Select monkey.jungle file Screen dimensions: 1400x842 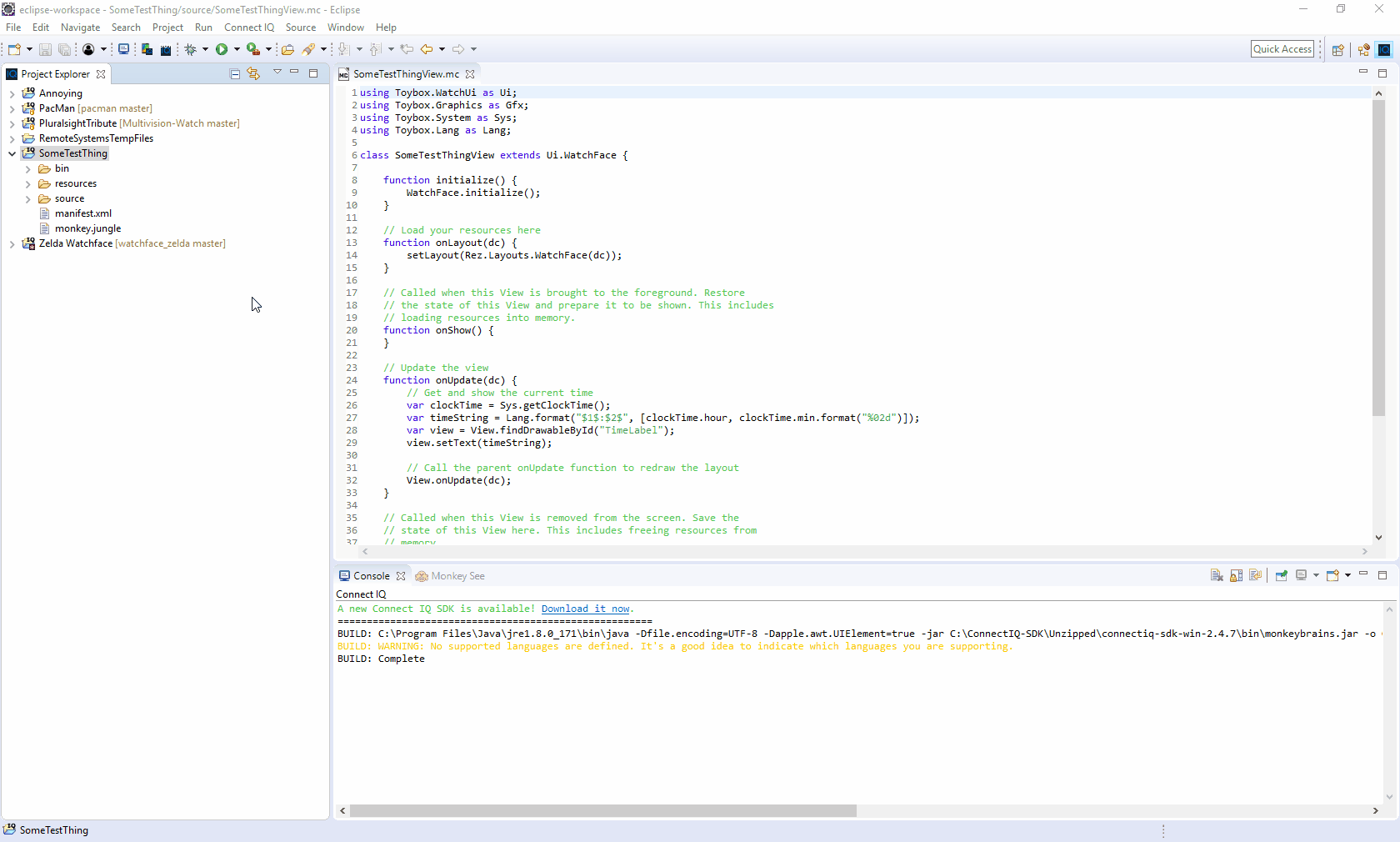click(87, 228)
